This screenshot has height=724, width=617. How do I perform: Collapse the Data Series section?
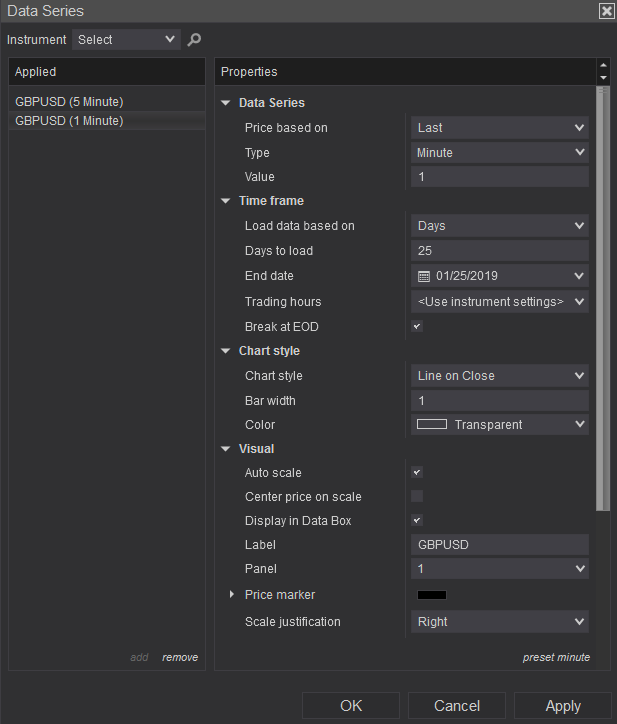coord(226,103)
